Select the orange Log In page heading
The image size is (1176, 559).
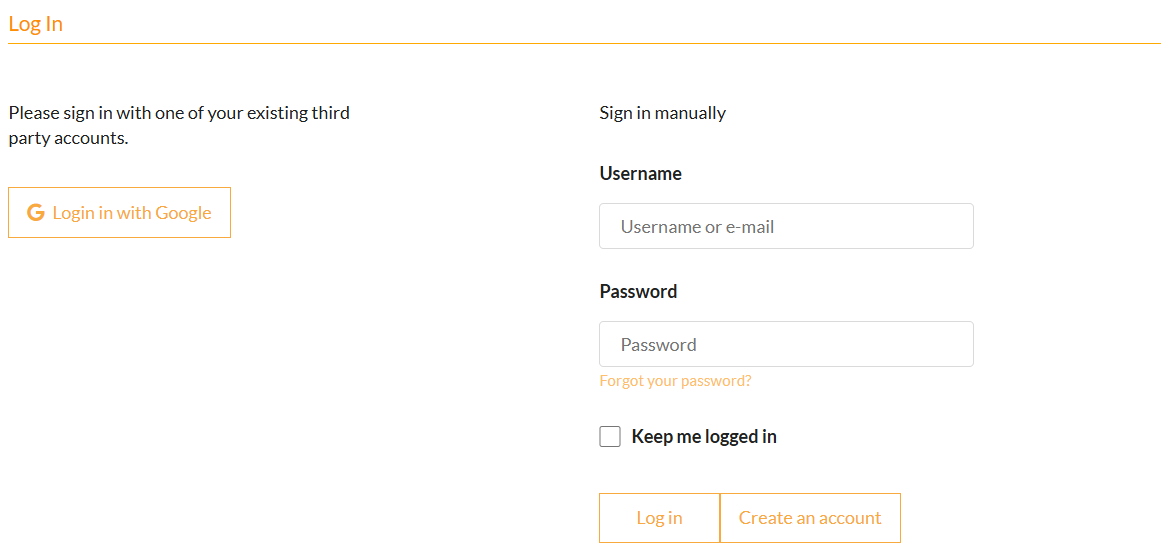pos(35,24)
